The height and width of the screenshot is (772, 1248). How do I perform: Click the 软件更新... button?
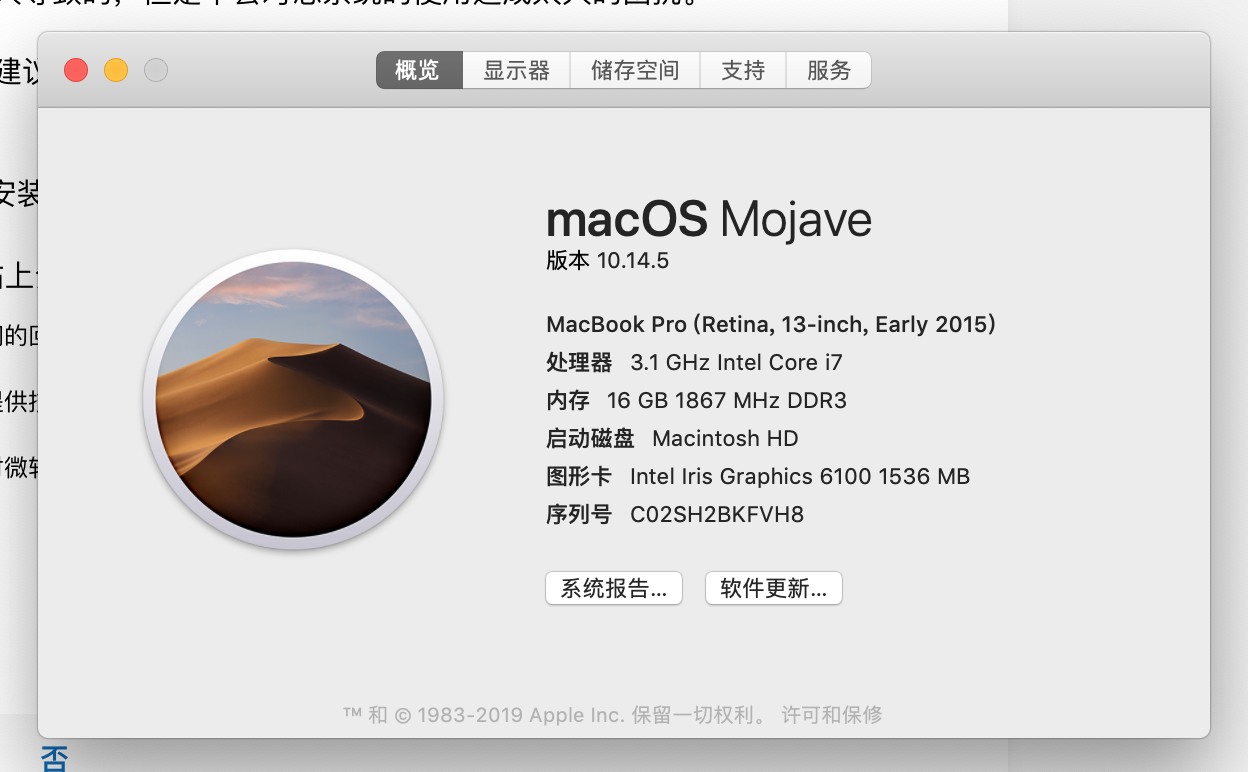[x=774, y=588]
